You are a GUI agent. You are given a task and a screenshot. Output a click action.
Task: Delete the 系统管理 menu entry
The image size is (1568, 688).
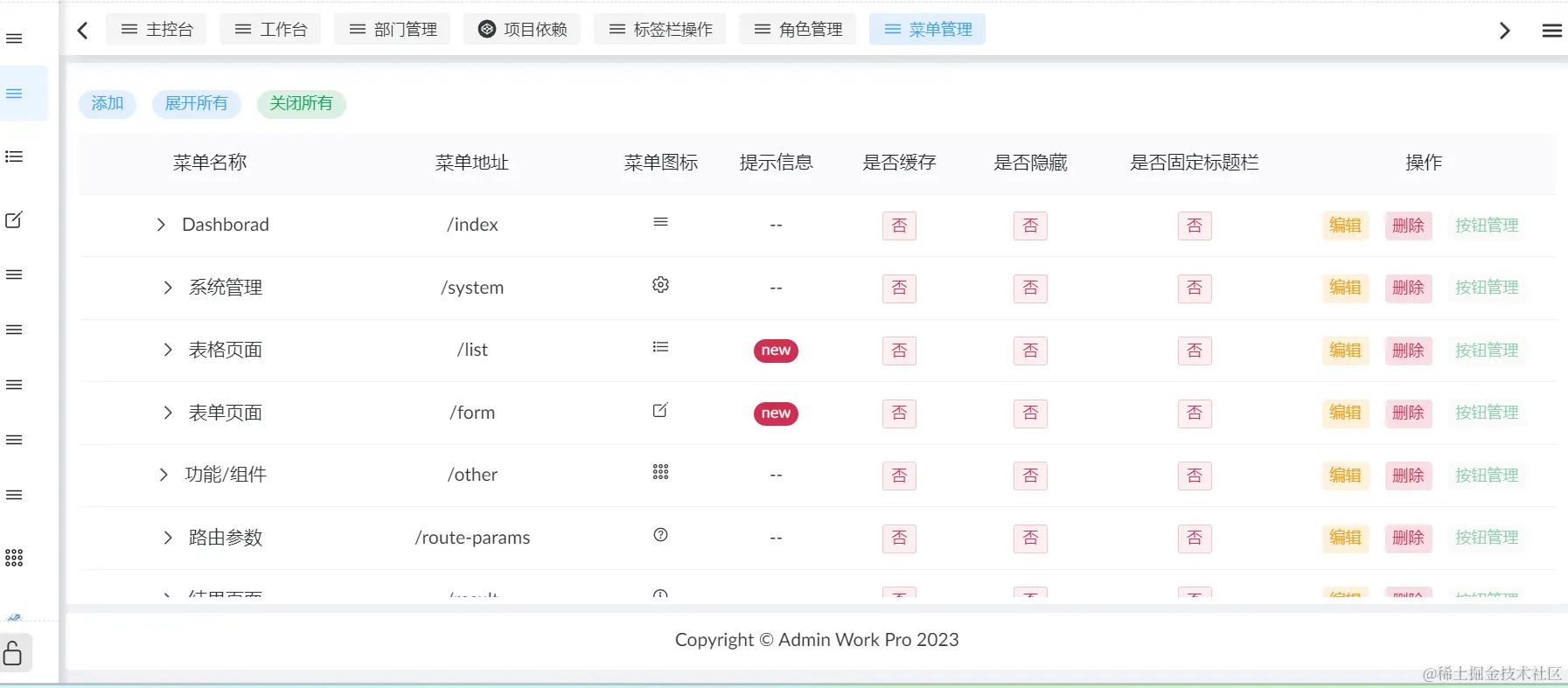coord(1408,288)
